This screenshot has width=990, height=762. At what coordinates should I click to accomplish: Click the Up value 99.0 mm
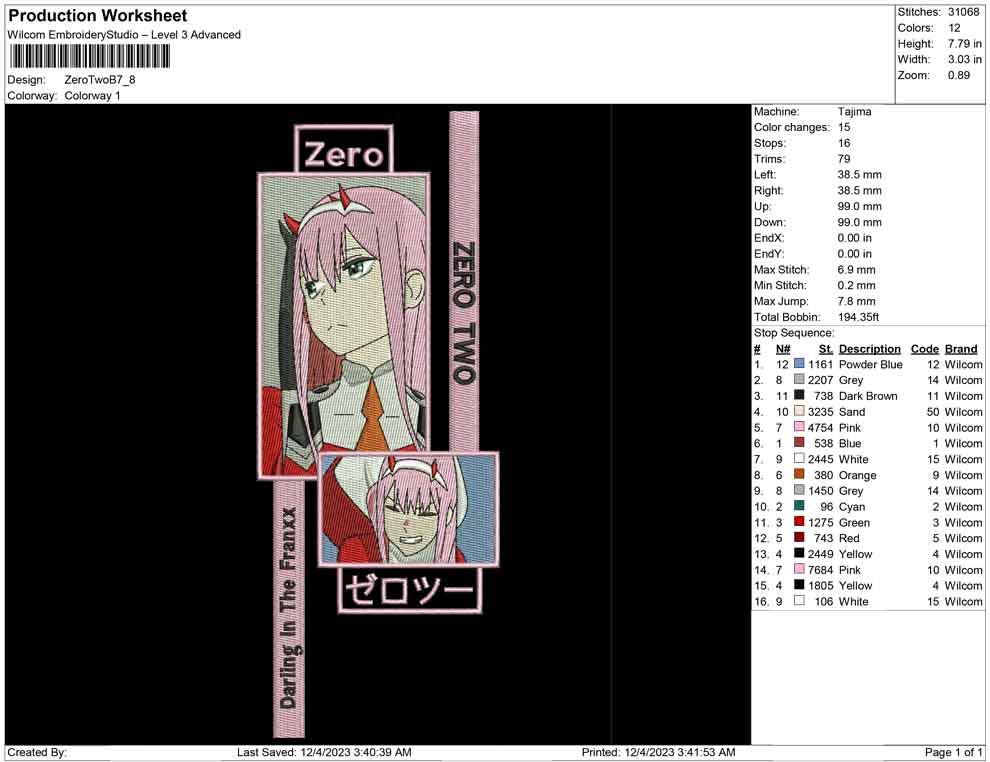[859, 206]
